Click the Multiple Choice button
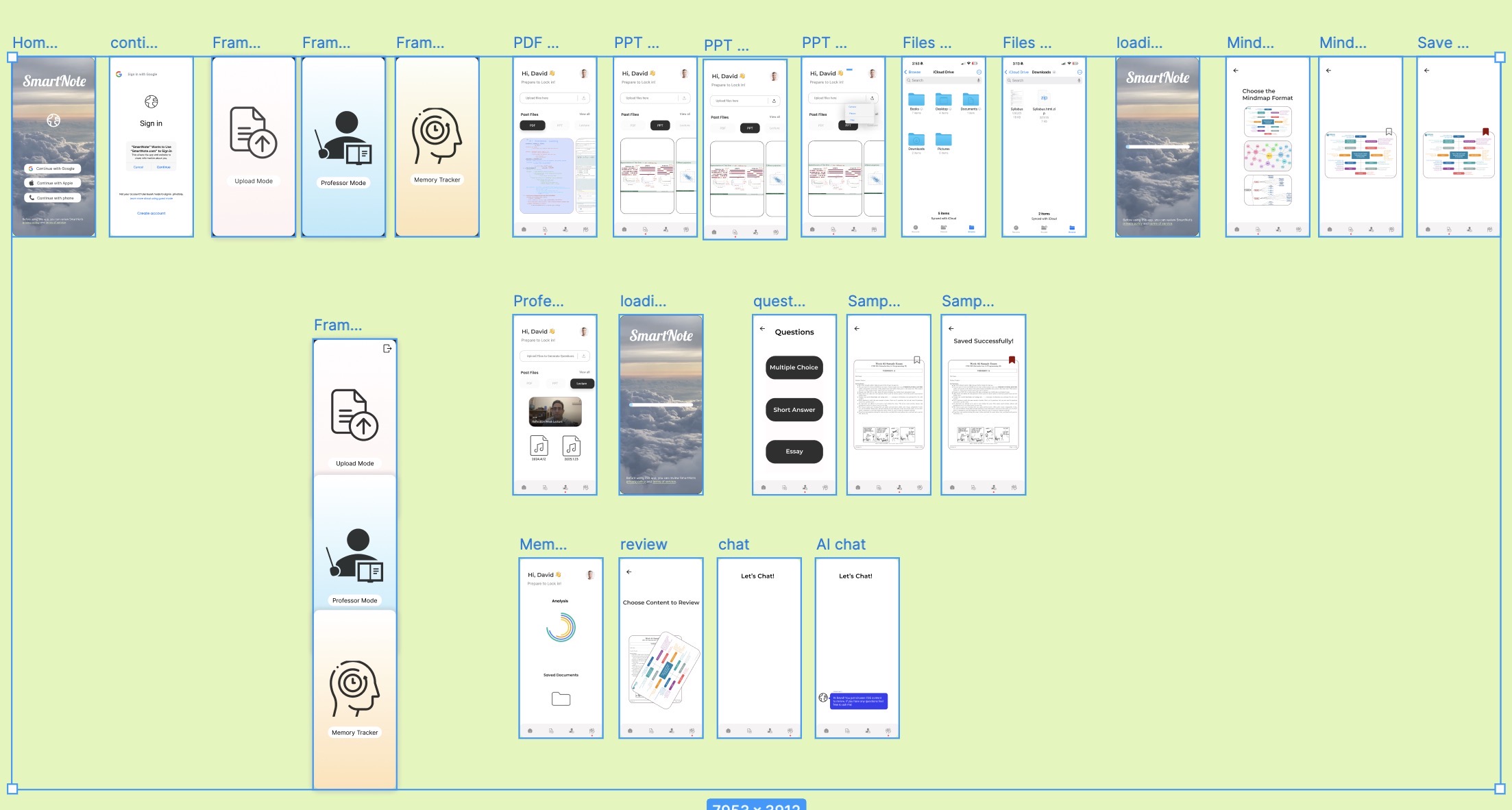The image size is (1512, 810). click(794, 367)
